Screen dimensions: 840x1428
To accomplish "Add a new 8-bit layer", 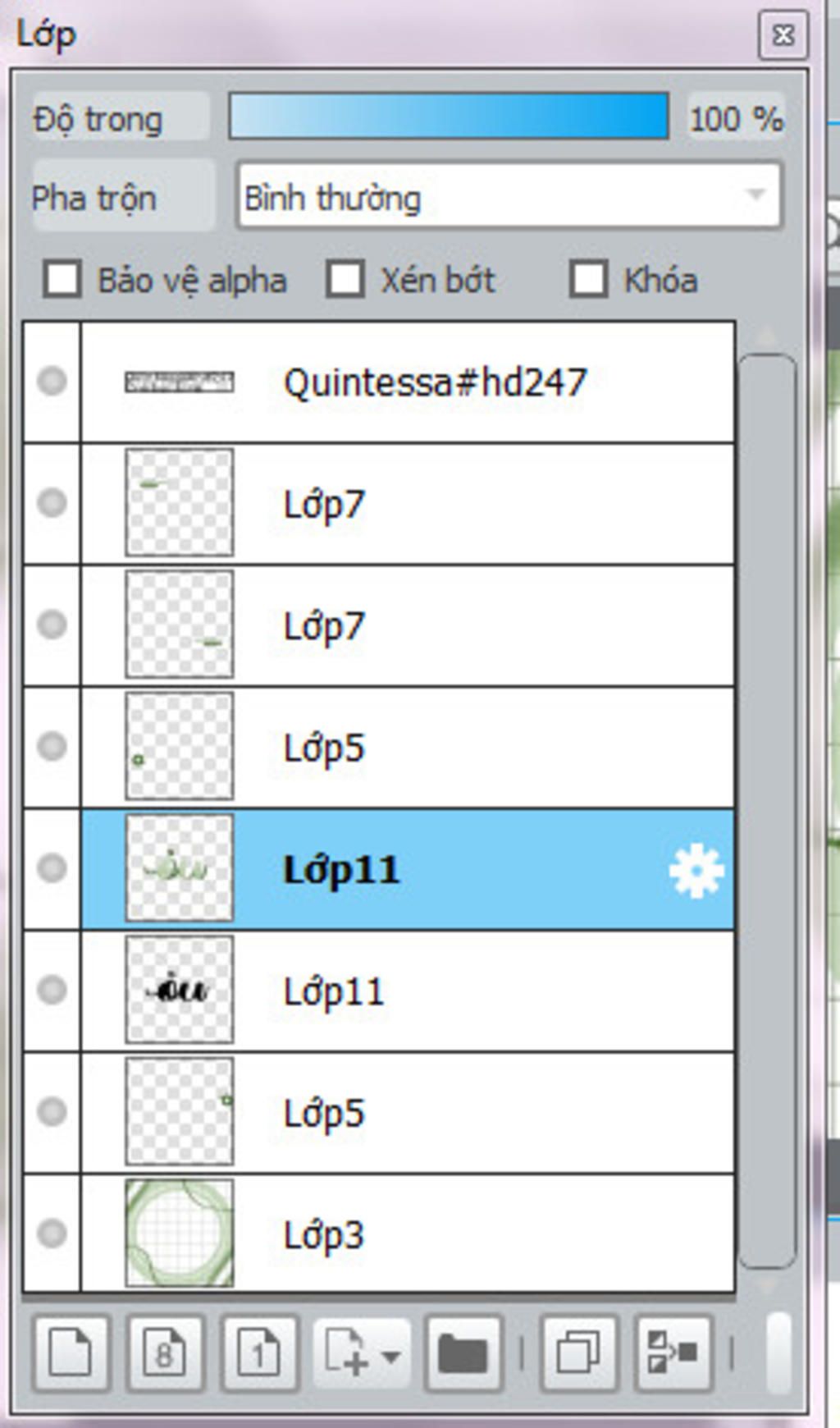I will [x=165, y=1353].
